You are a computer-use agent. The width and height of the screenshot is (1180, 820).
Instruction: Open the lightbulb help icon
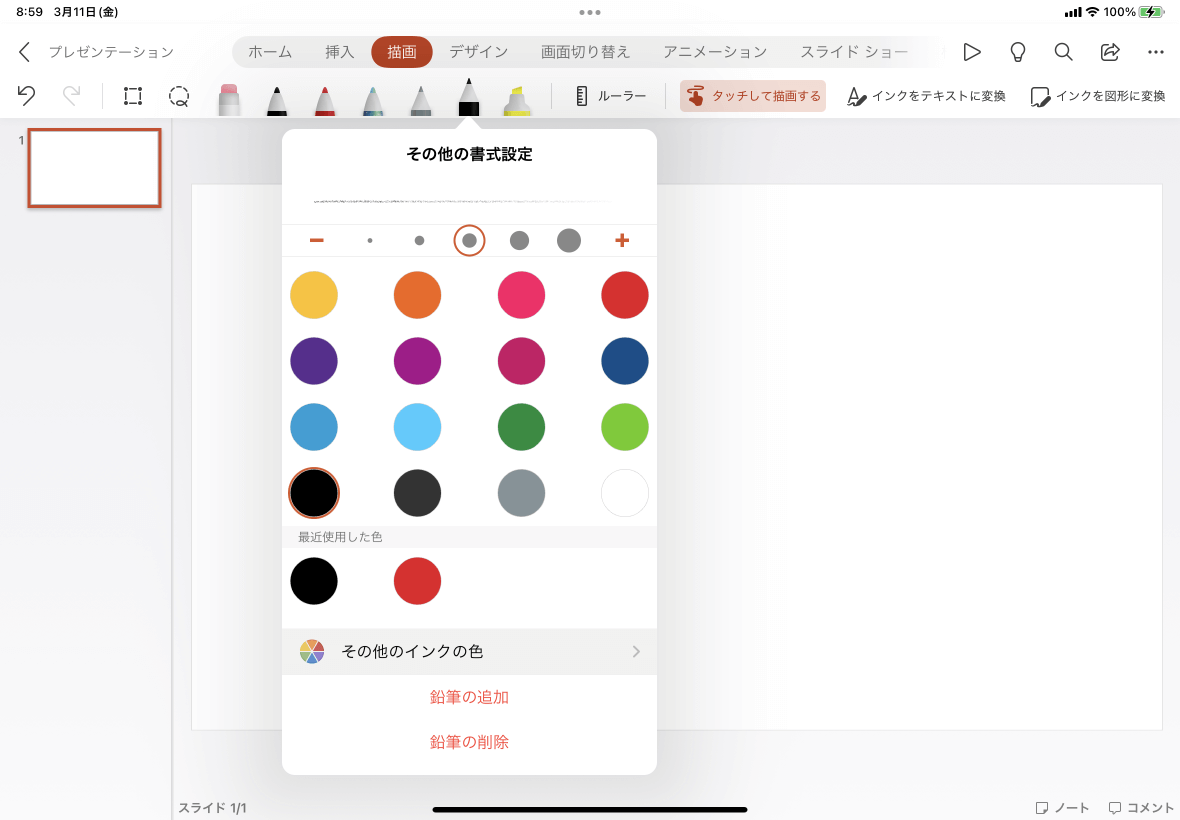1017,52
